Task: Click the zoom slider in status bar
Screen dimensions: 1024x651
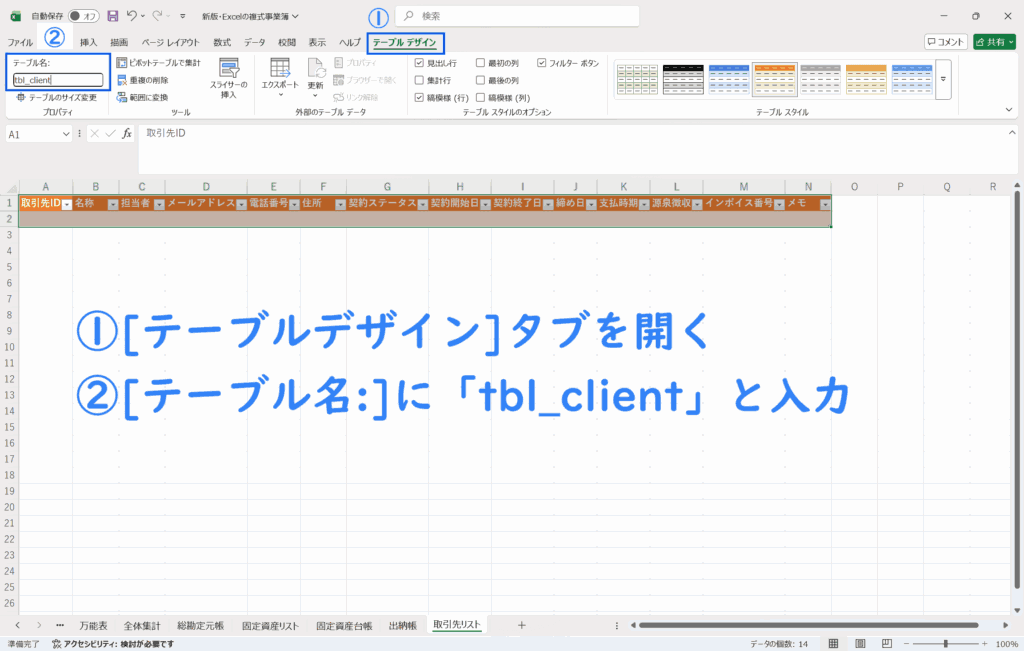Action: (x=946, y=644)
